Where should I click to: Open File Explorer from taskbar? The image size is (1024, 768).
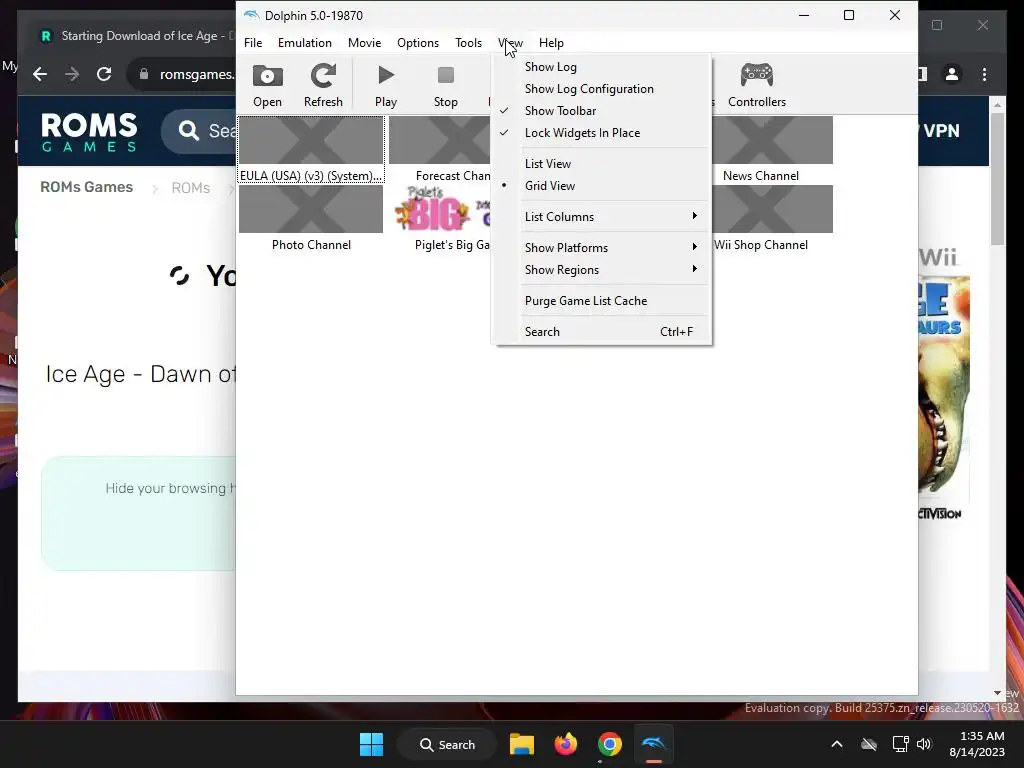(522, 744)
